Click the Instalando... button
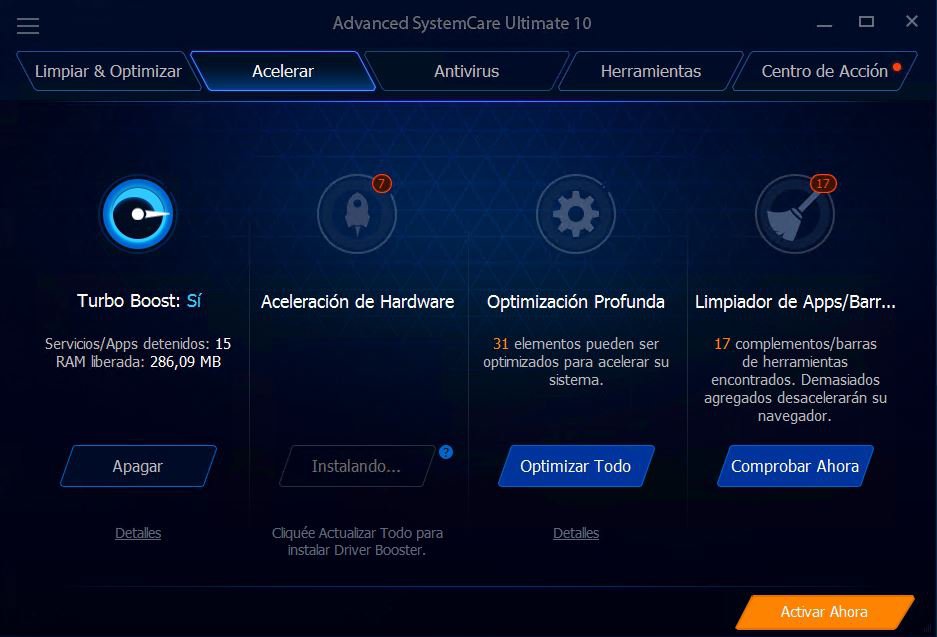The width and height of the screenshot is (937, 637). coord(357,466)
